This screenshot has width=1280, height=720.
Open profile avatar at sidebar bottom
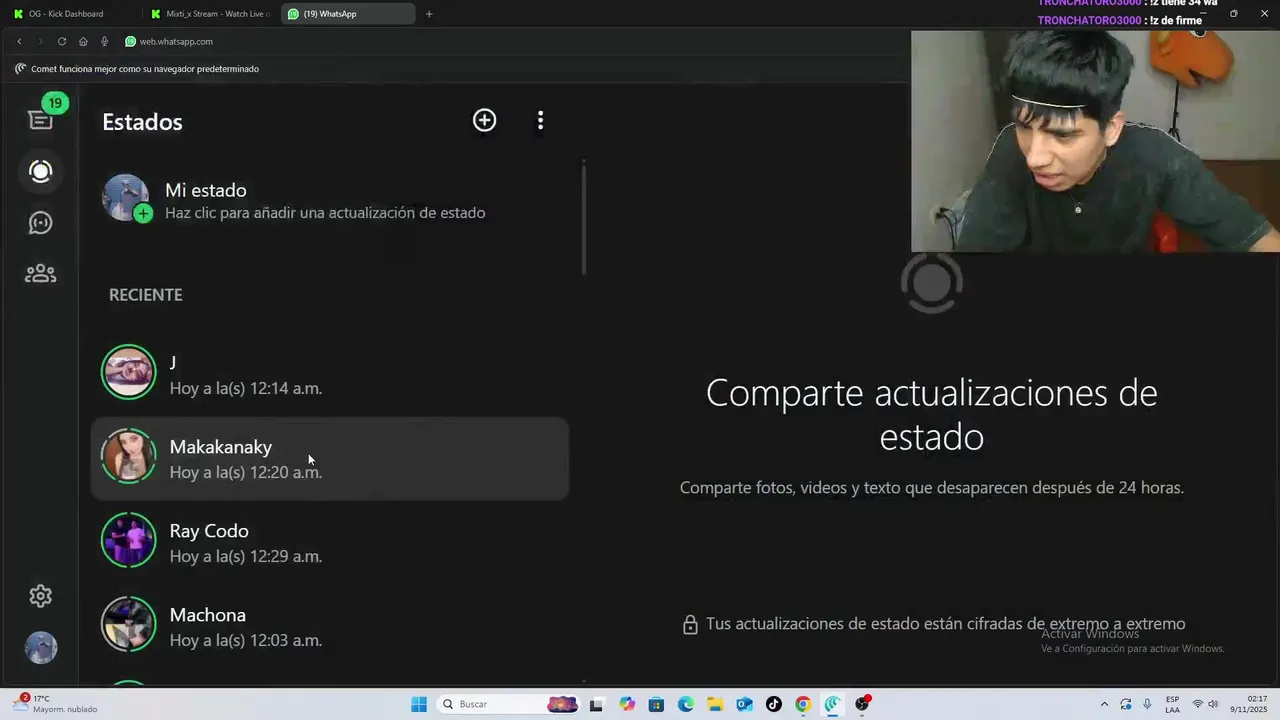(41, 648)
